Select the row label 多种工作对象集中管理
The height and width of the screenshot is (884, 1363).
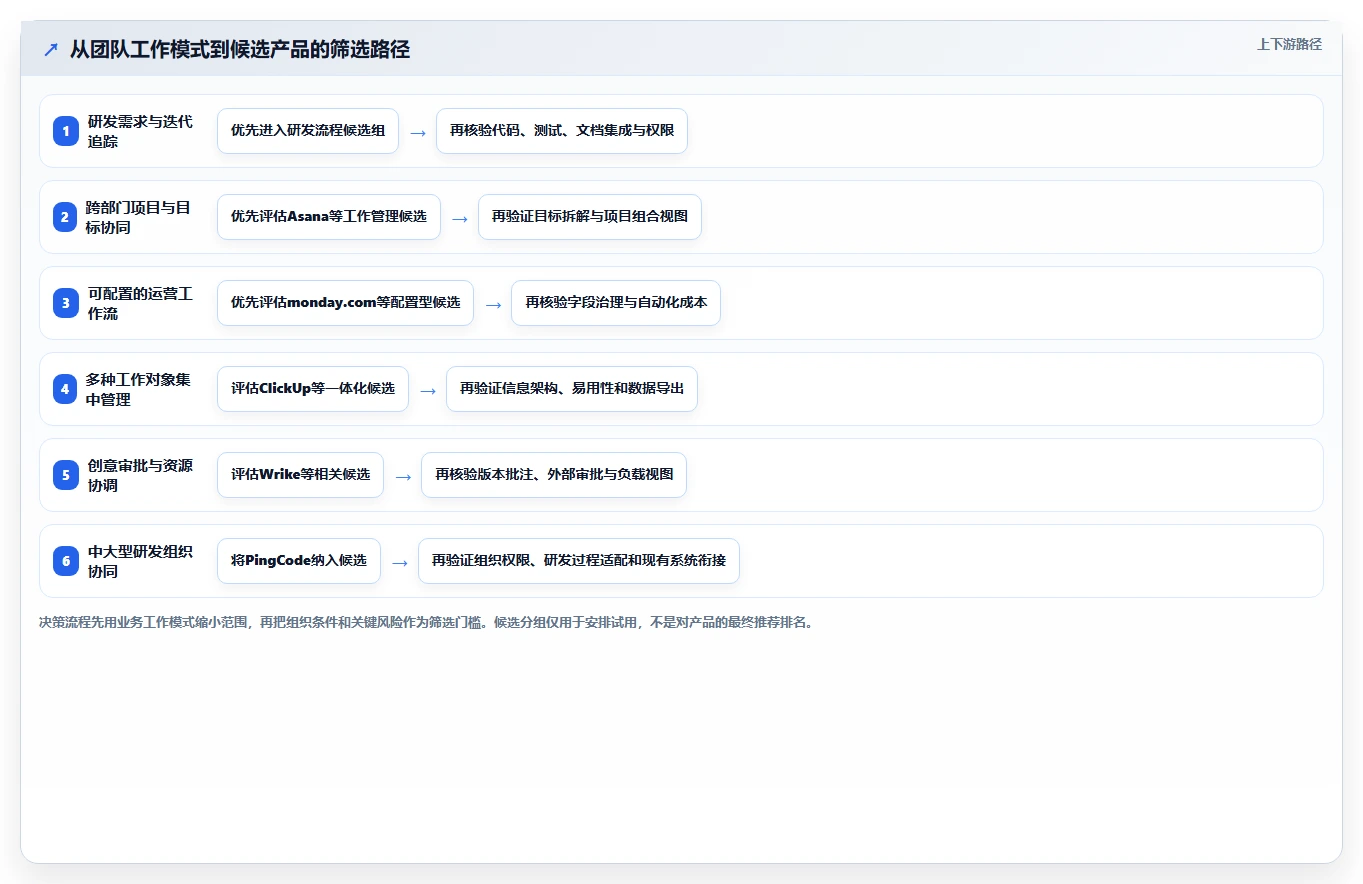tap(140, 389)
